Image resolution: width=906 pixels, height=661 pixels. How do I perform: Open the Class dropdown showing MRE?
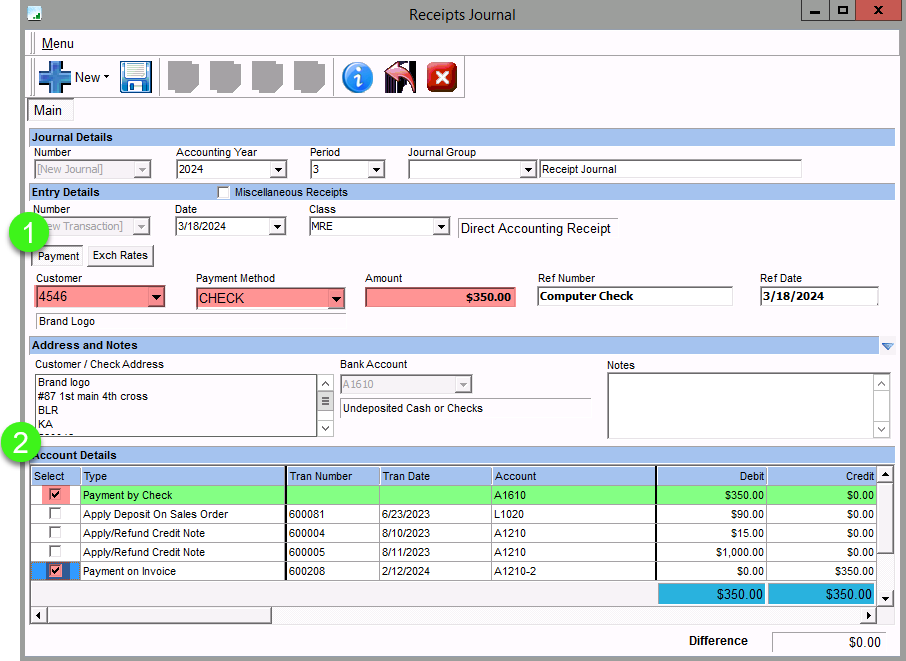click(440, 228)
